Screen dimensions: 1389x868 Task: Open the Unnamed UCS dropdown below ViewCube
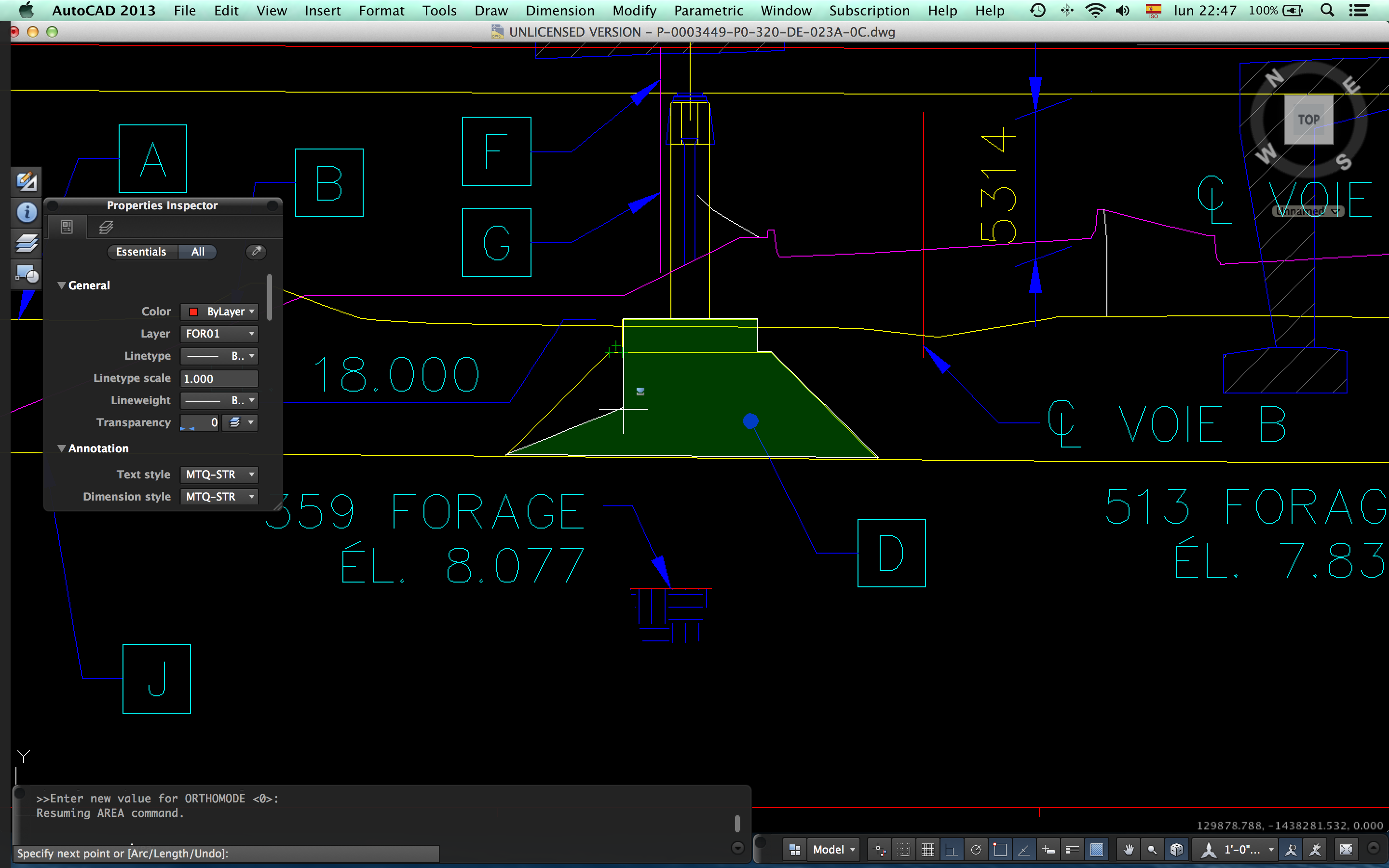(x=1308, y=212)
